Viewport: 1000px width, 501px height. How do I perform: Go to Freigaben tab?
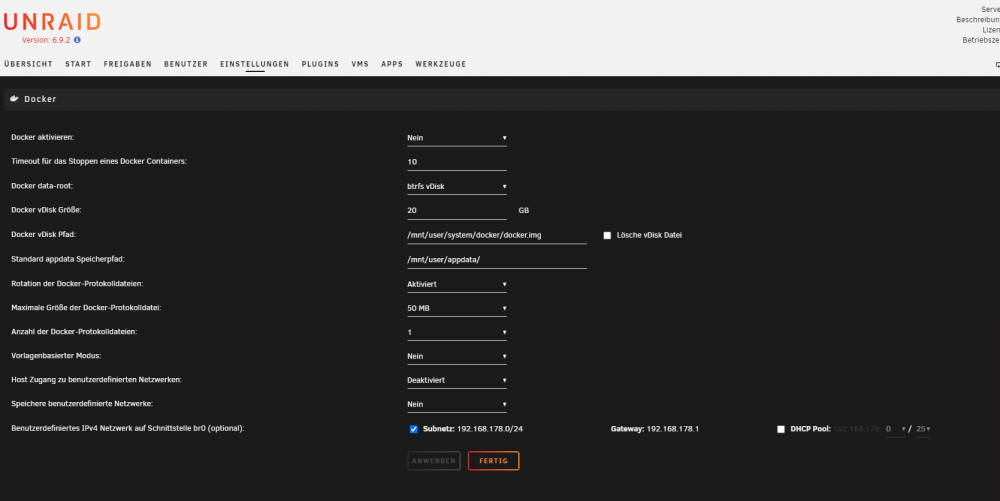coord(128,64)
